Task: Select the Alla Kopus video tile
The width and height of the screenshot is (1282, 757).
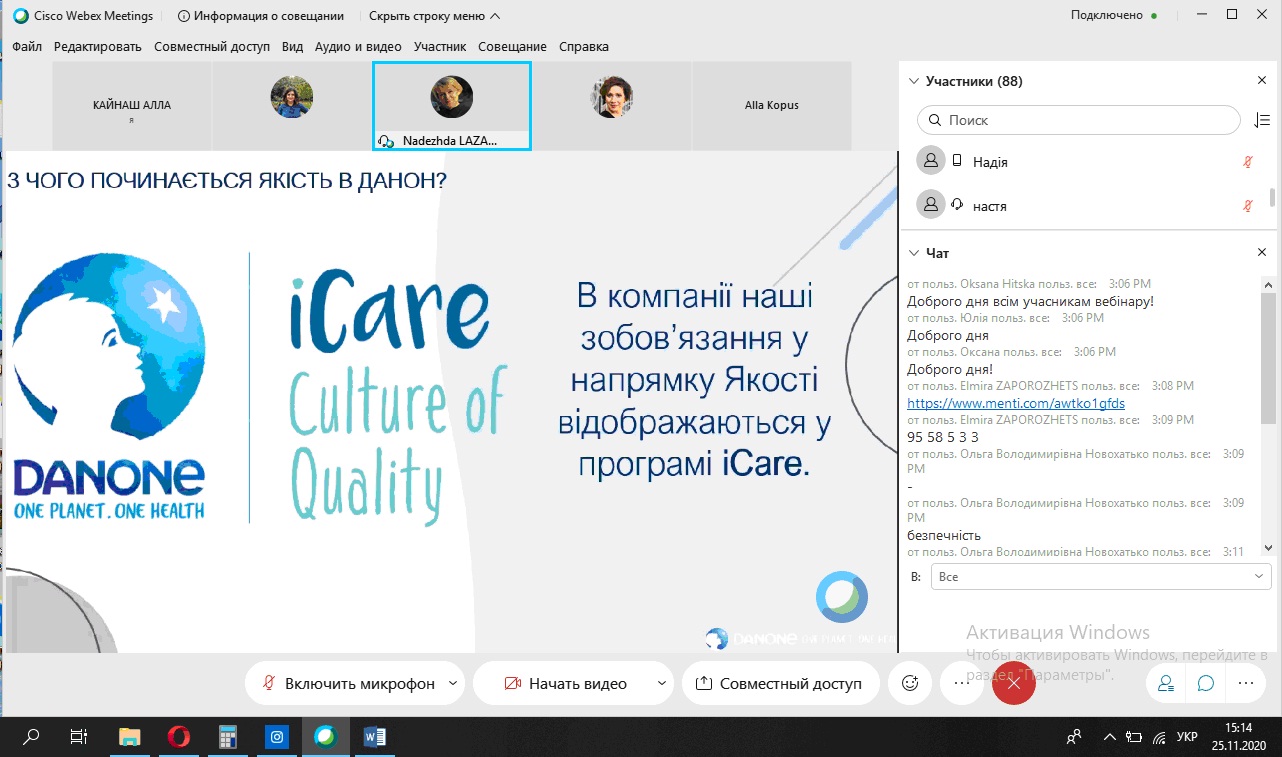Action: tap(772, 106)
